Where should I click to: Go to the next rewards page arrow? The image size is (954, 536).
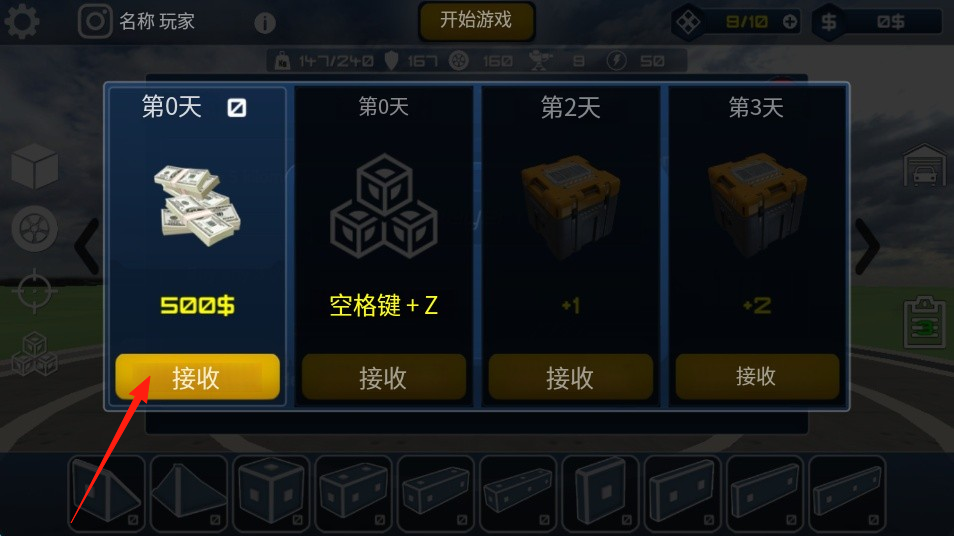coord(867,246)
